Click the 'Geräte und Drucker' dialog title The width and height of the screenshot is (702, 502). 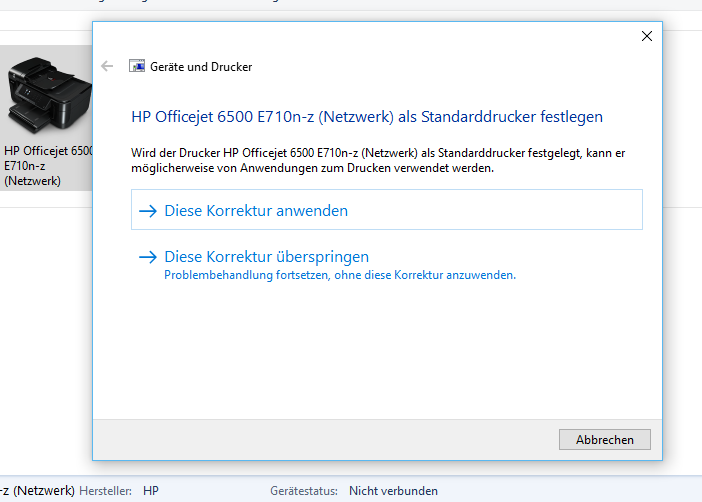[201, 67]
